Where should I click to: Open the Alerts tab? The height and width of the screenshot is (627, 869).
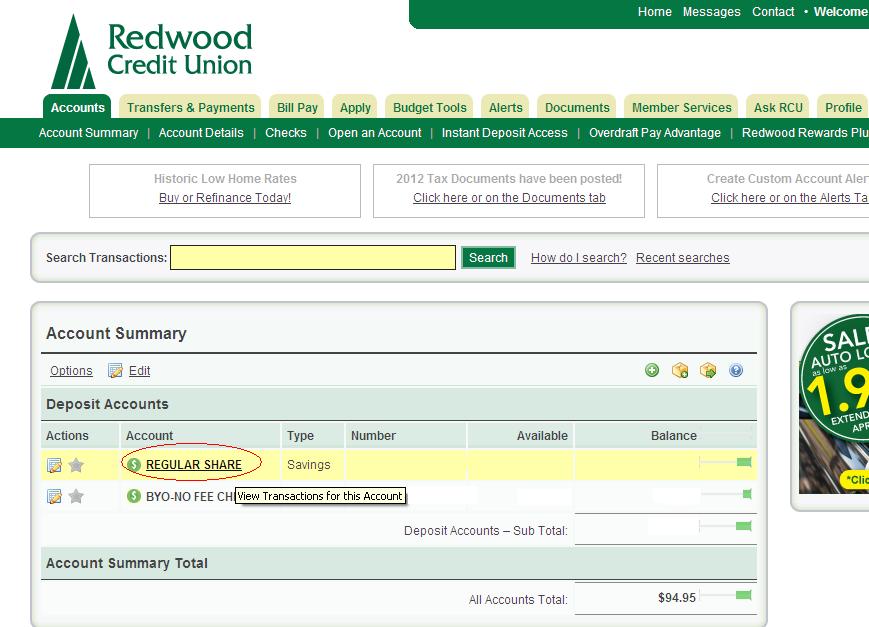(x=505, y=107)
